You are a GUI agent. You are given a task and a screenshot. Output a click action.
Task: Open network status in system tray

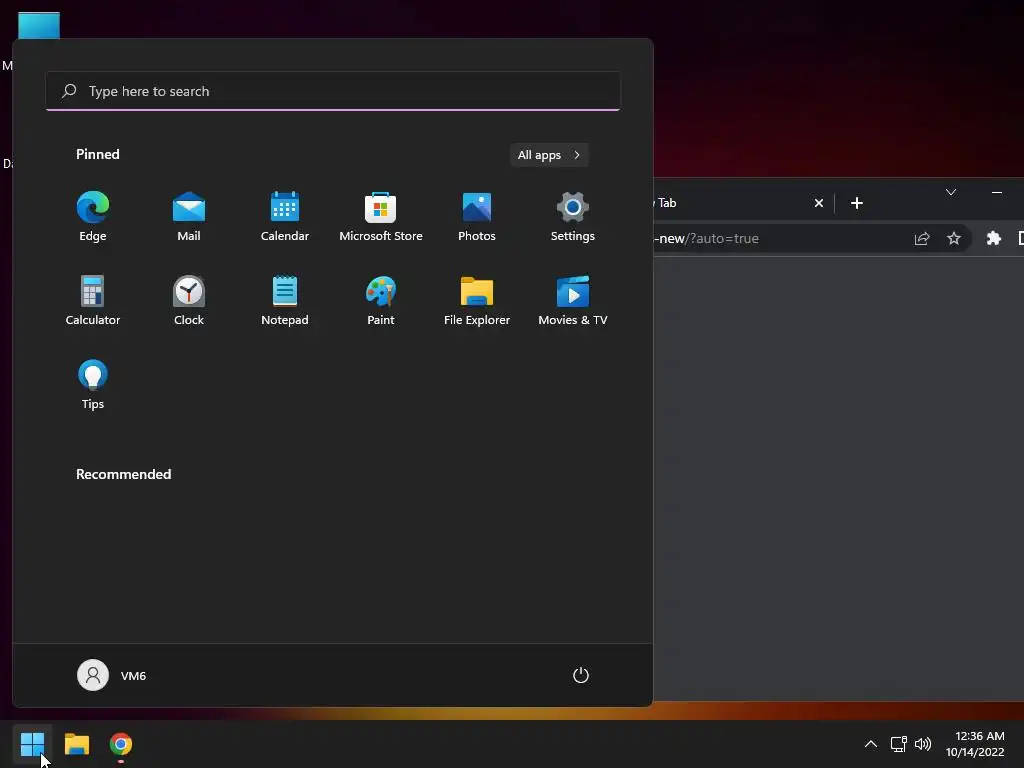click(899, 744)
